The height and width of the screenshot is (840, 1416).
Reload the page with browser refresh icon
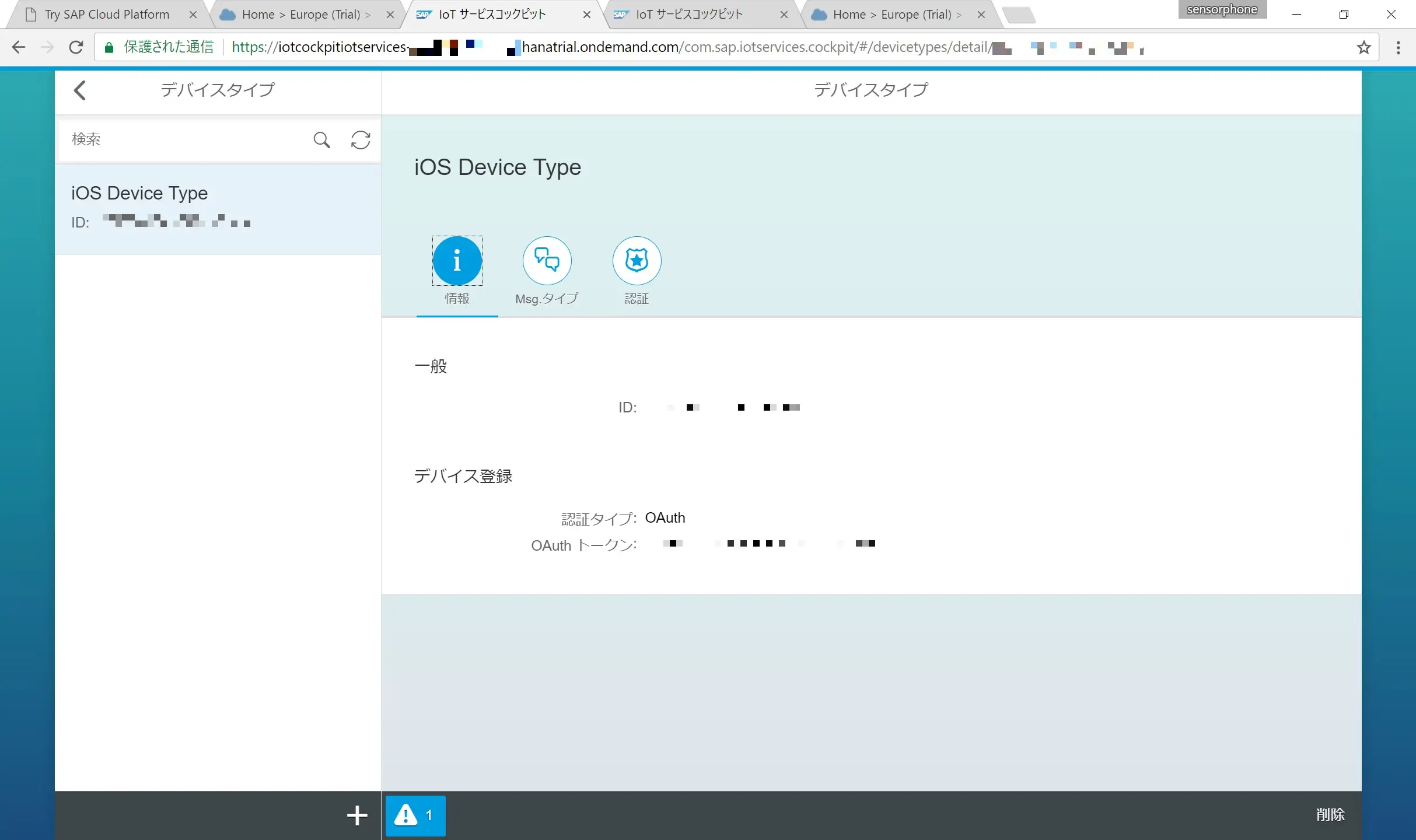pyautogui.click(x=76, y=47)
